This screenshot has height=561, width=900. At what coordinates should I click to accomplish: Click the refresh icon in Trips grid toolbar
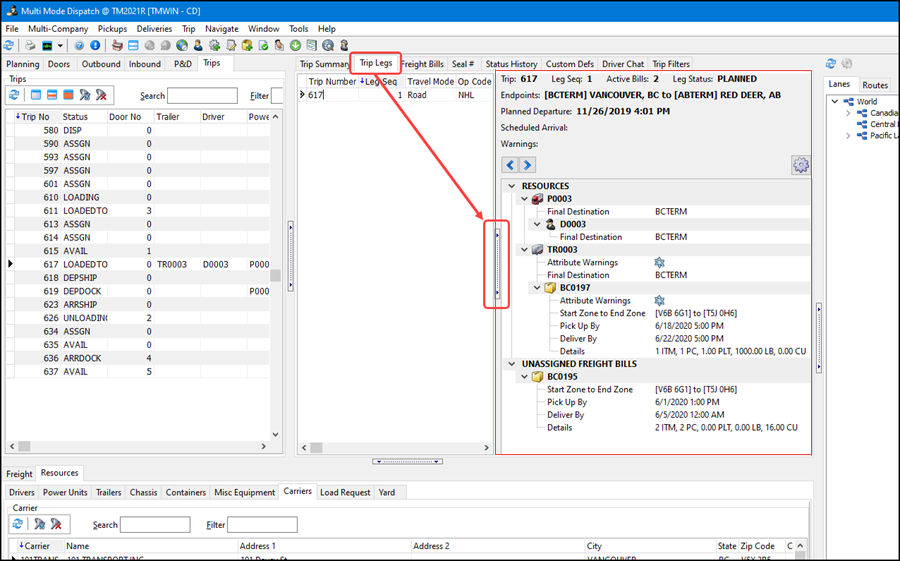[x=15, y=95]
